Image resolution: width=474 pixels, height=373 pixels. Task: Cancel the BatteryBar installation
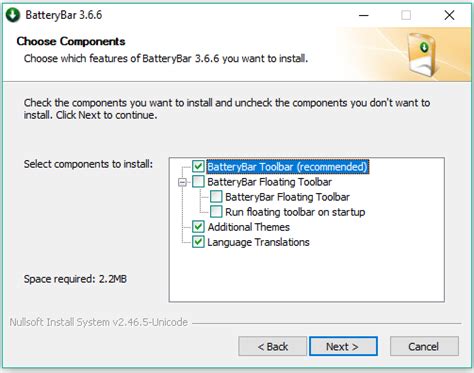point(424,347)
